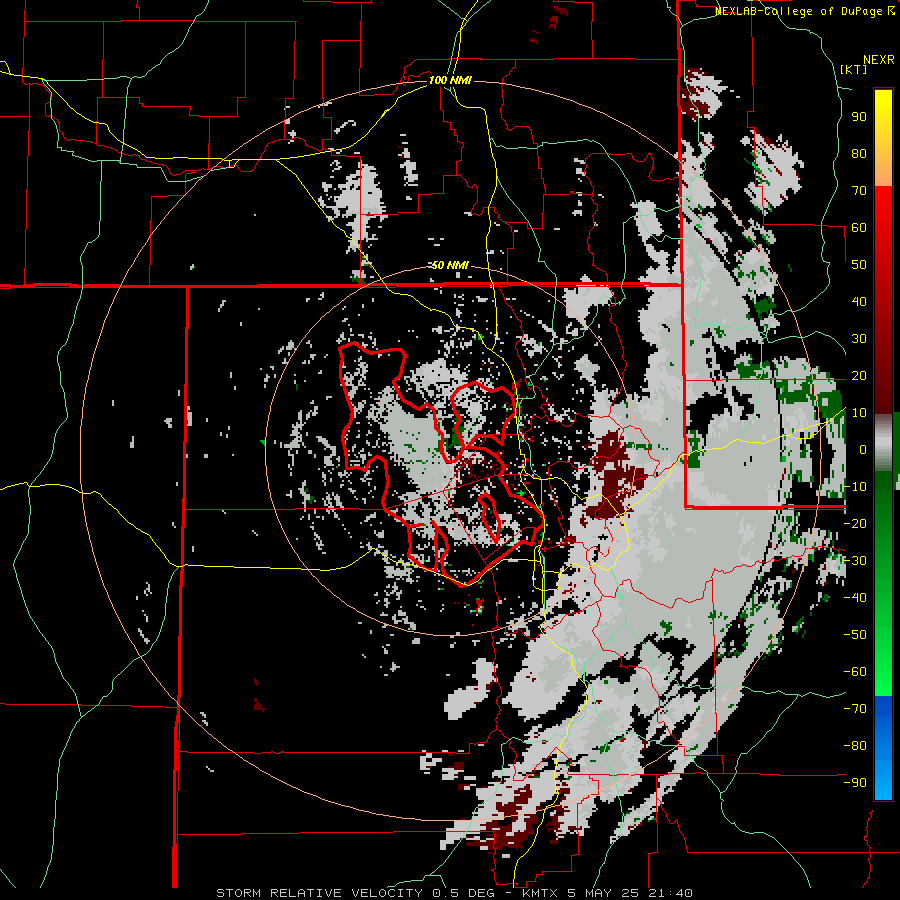This screenshot has height=900, width=900.
Task: Click the 100 NMI range ring label
Action: click(x=450, y=80)
